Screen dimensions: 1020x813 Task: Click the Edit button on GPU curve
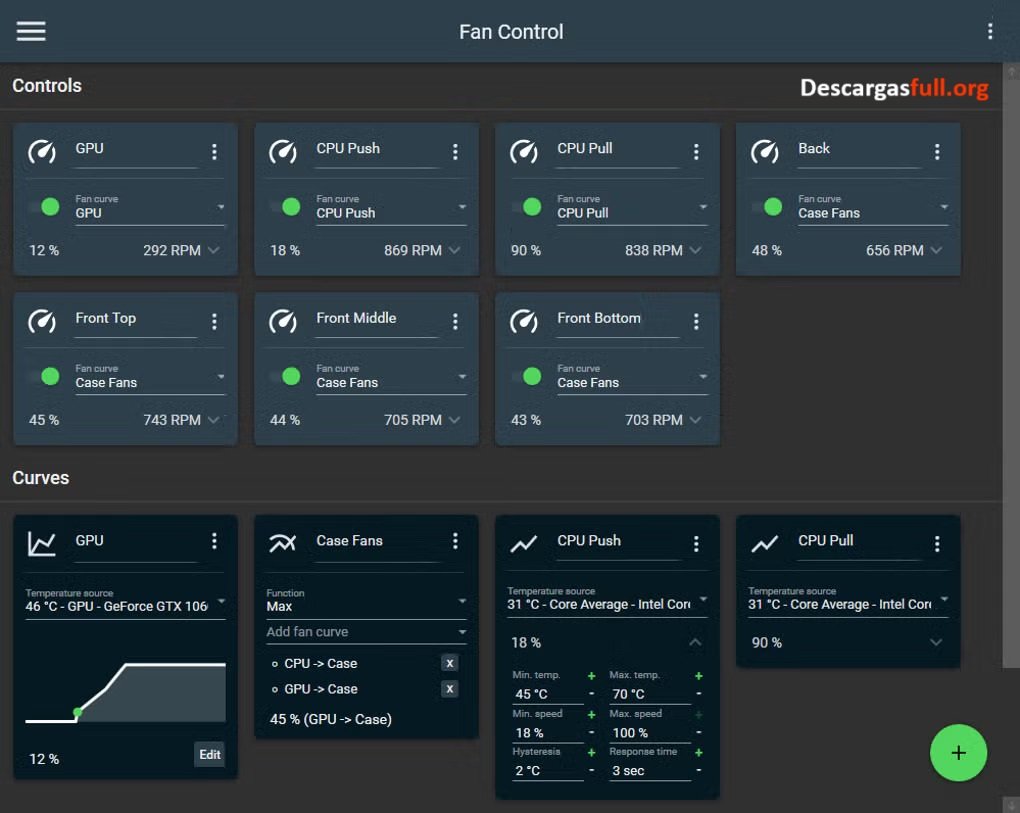pos(209,755)
